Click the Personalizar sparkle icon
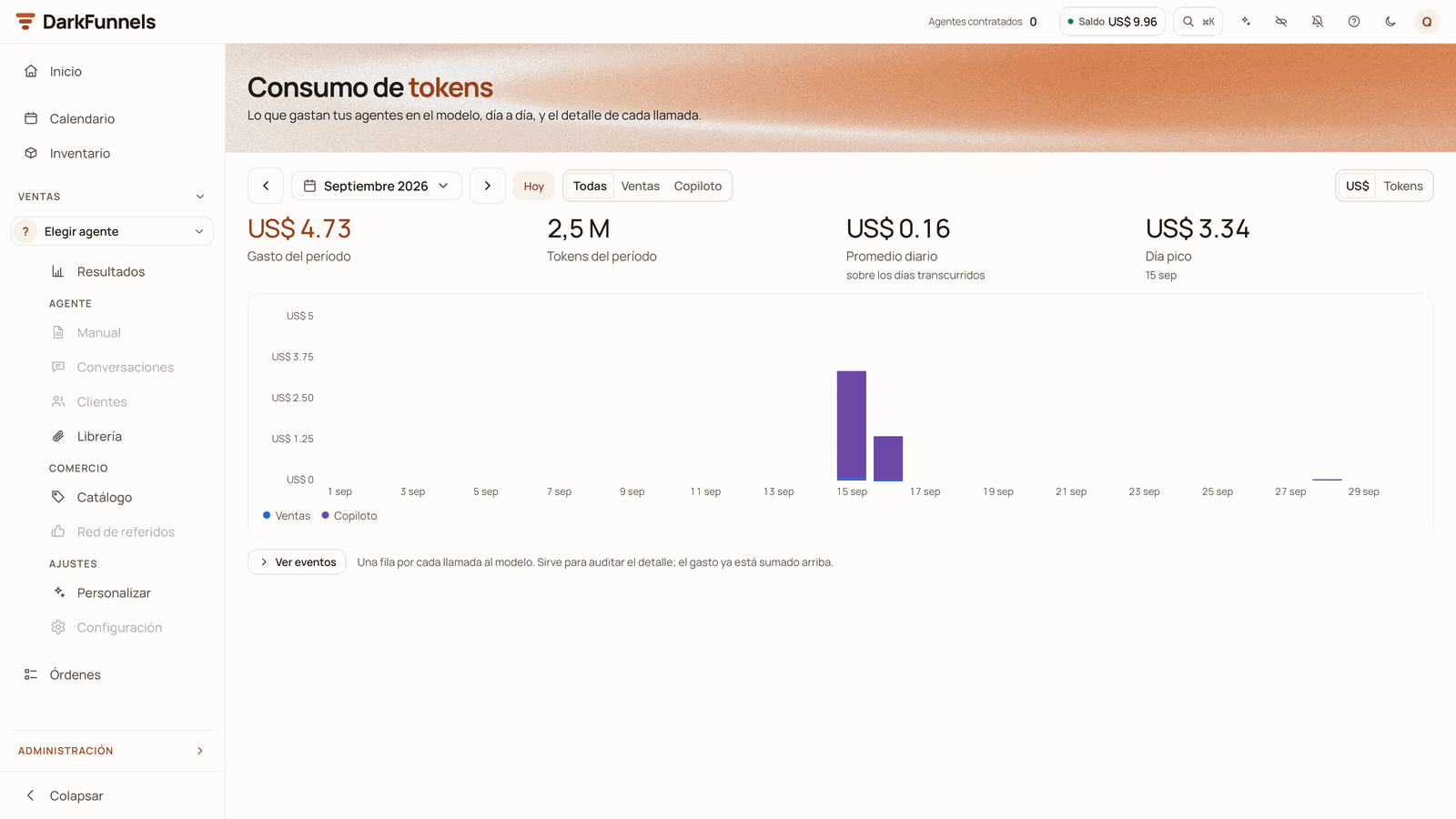 [58, 592]
